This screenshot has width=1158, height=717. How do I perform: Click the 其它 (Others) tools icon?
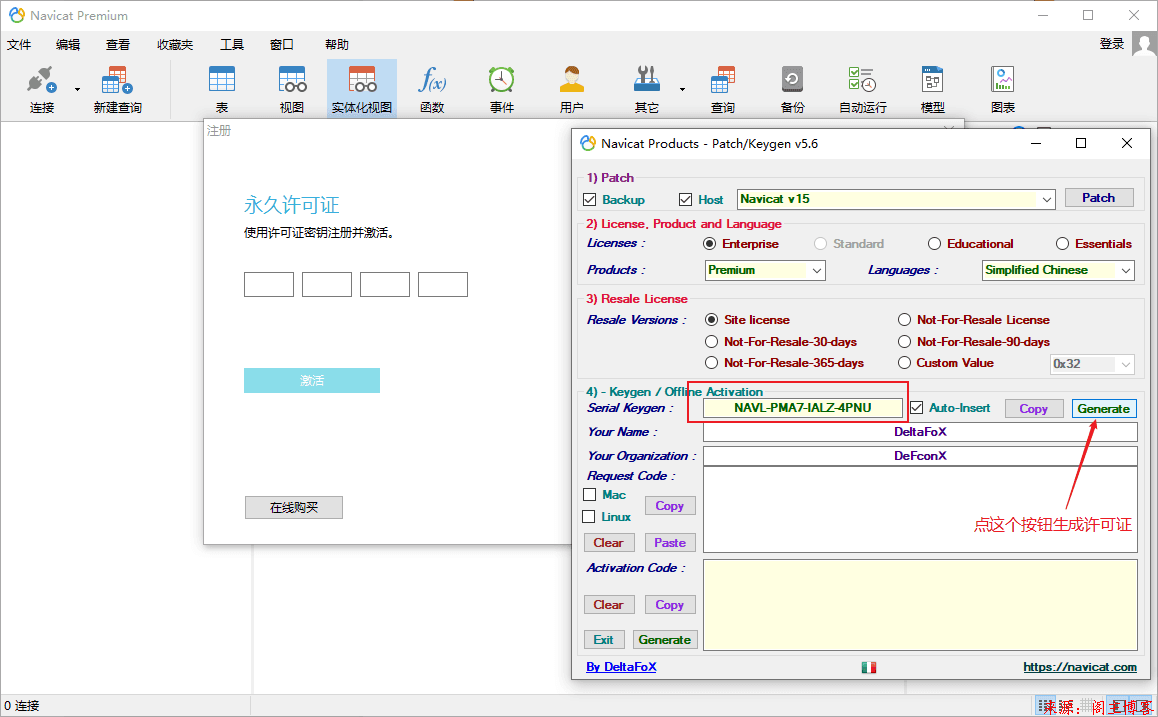(646, 89)
